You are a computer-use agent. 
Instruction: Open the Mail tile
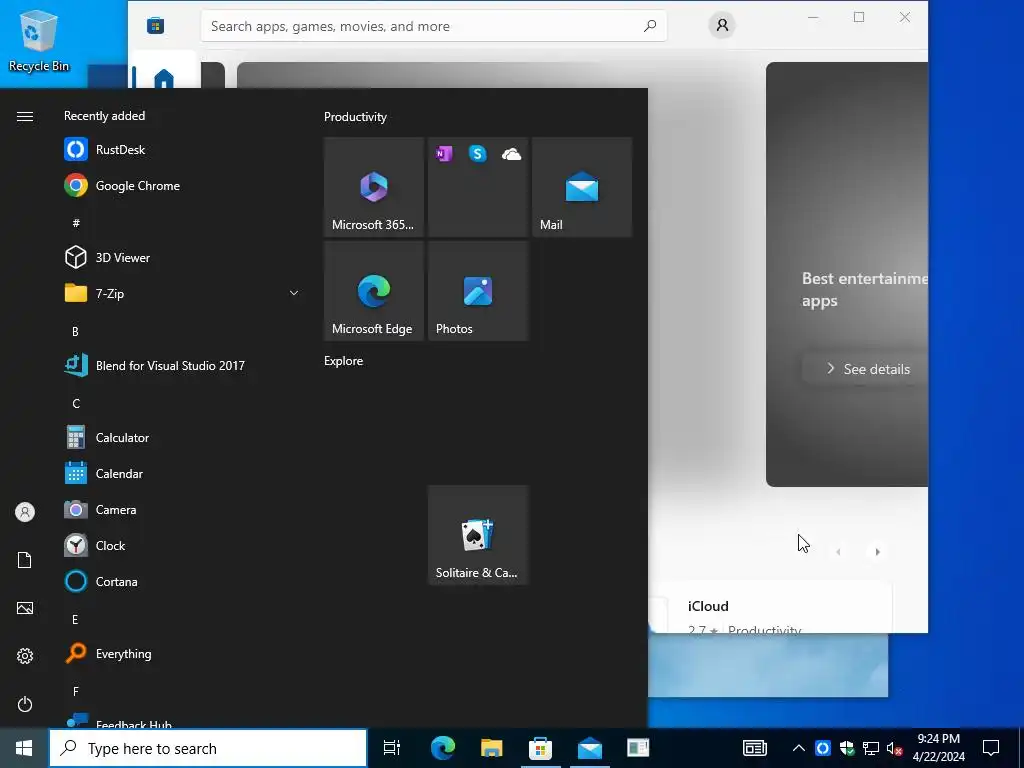[x=582, y=187]
